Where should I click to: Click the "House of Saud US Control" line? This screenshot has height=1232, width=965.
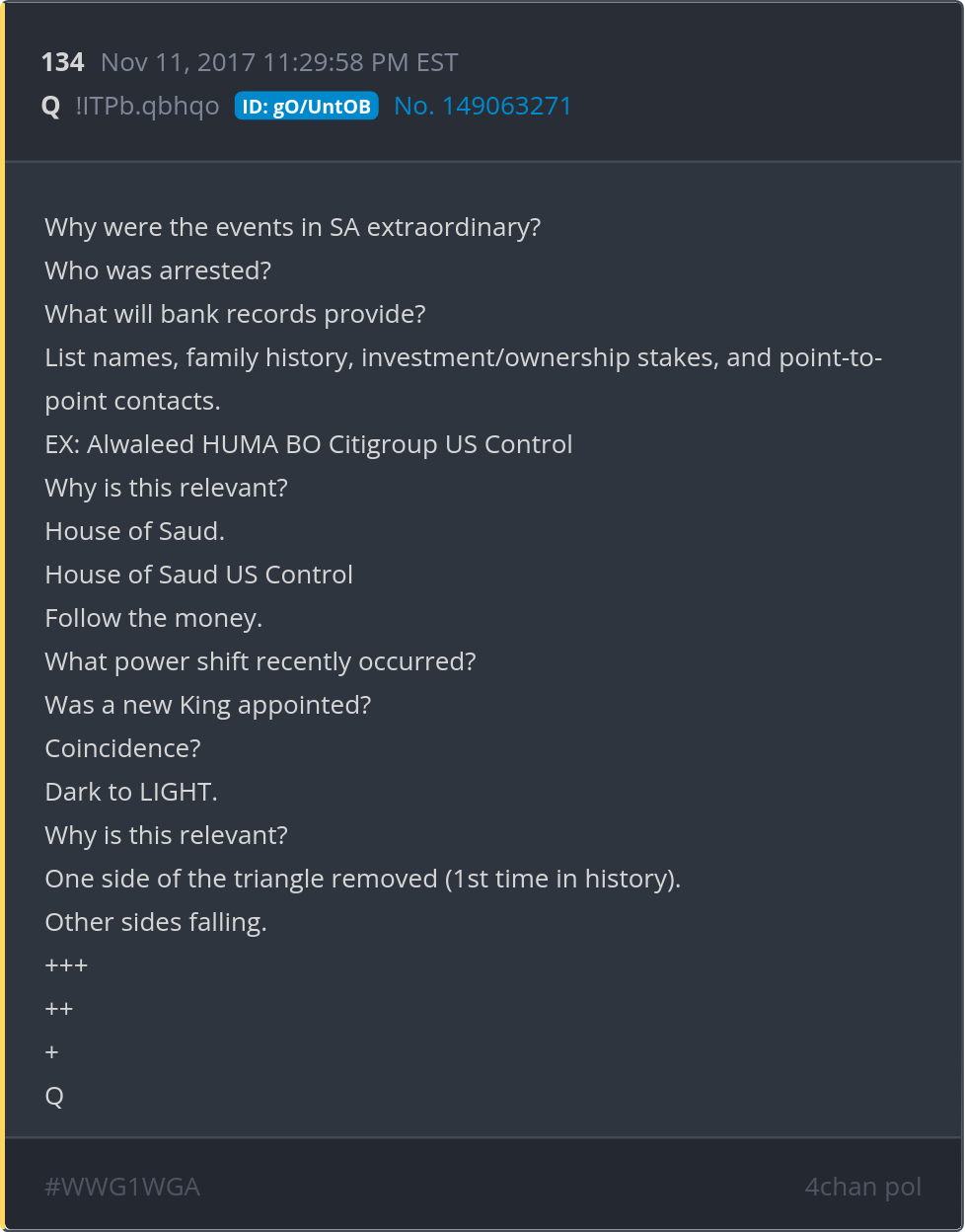point(198,575)
